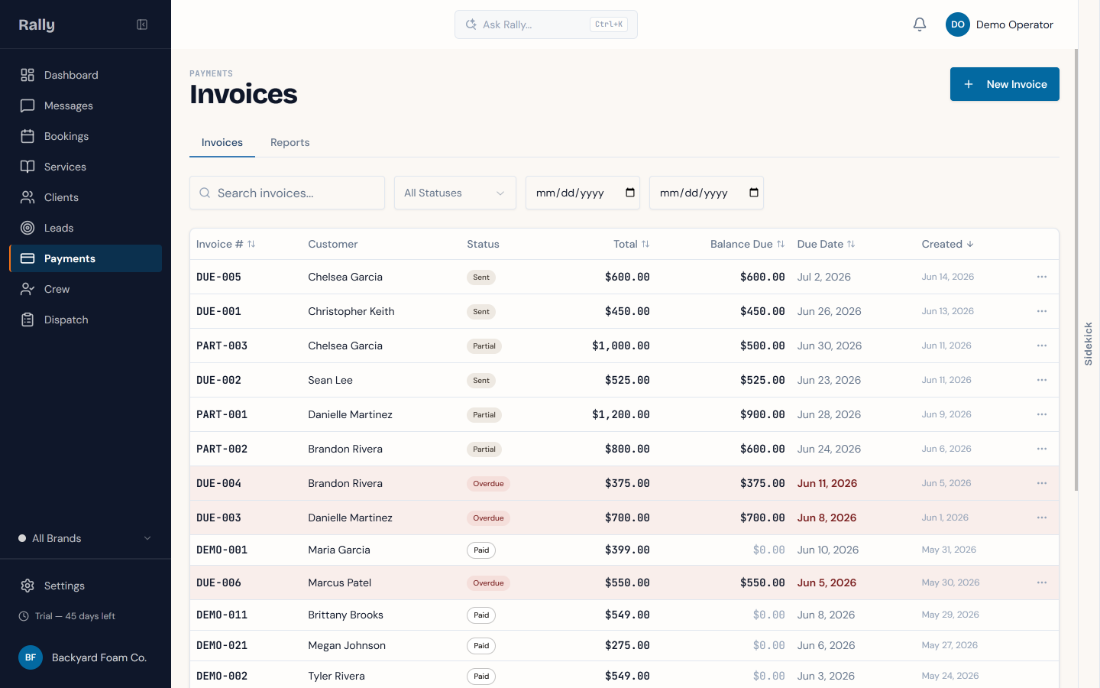1100x688 pixels.
Task: Click customer Sean Lee
Action: 330,380
